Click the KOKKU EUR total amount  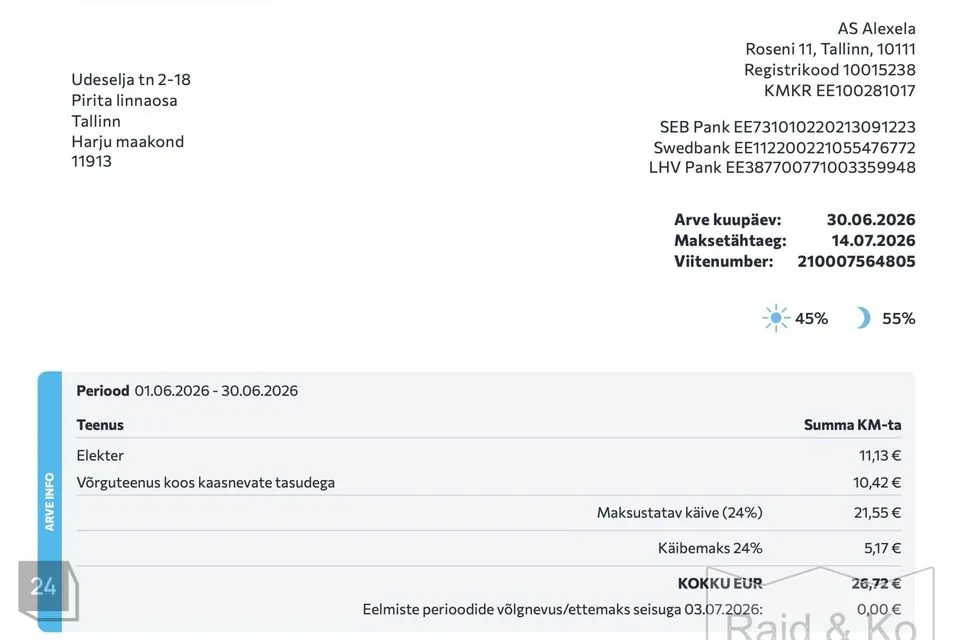click(876, 584)
